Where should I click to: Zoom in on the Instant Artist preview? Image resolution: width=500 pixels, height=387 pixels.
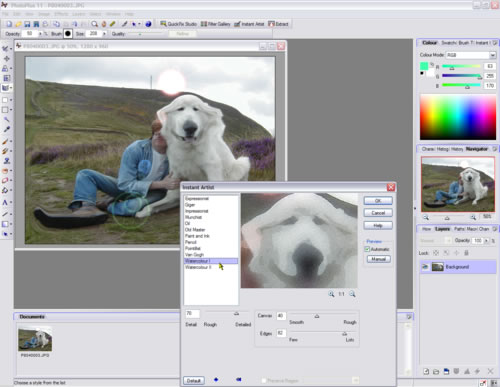pyautogui.click(x=331, y=294)
